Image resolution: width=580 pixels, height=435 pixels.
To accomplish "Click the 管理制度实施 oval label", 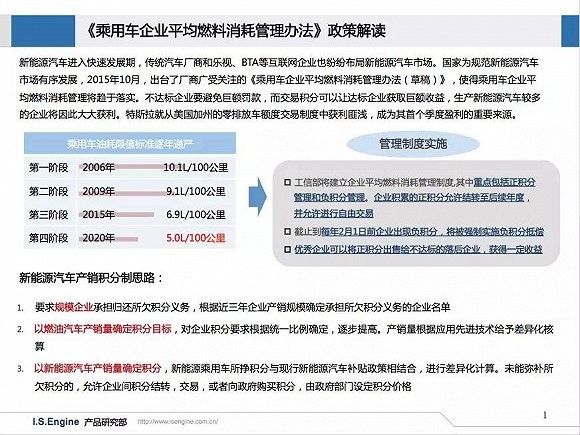I will tap(413, 144).
